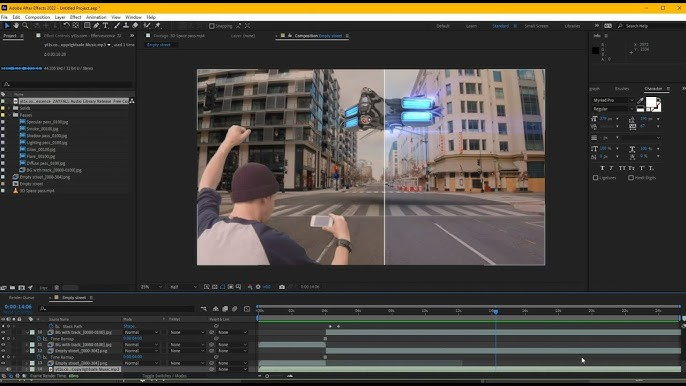The width and height of the screenshot is (686, 386).
Task: Select the Horizontal Type tool
Action: tap(105, 26)
